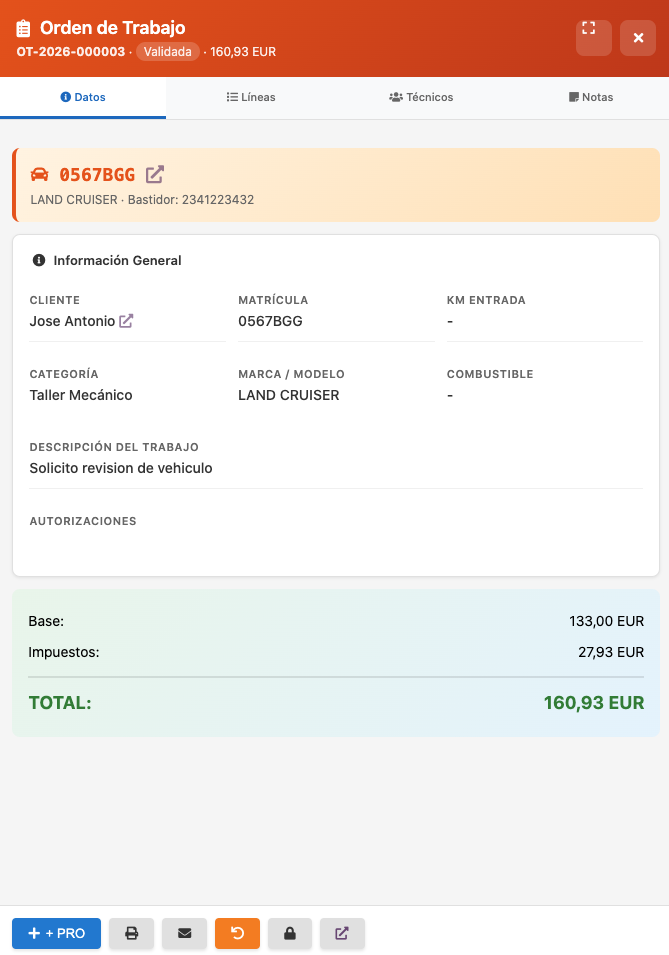Switch to the Datos tab
669x955 pixels.
tap(83, 97)
